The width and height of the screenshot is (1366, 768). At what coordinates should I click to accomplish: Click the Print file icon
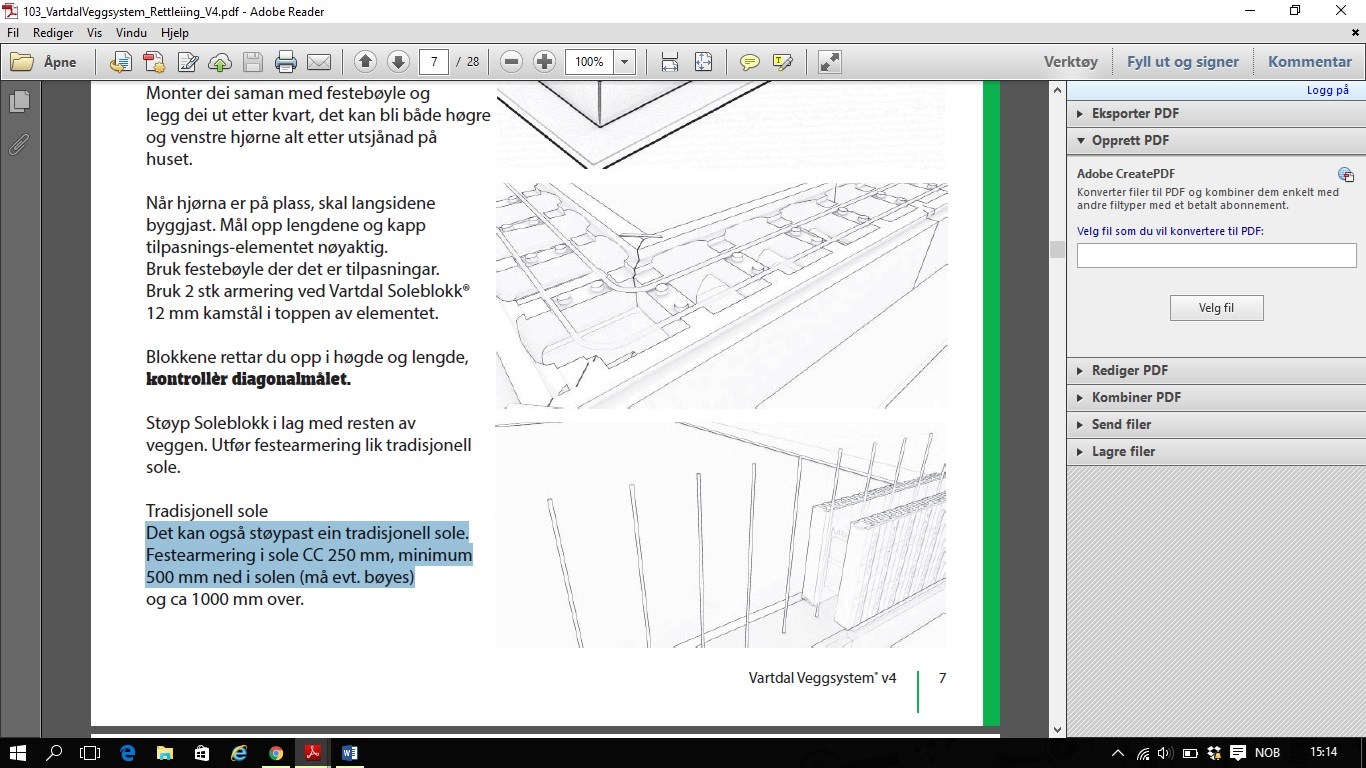pos(286,62)
